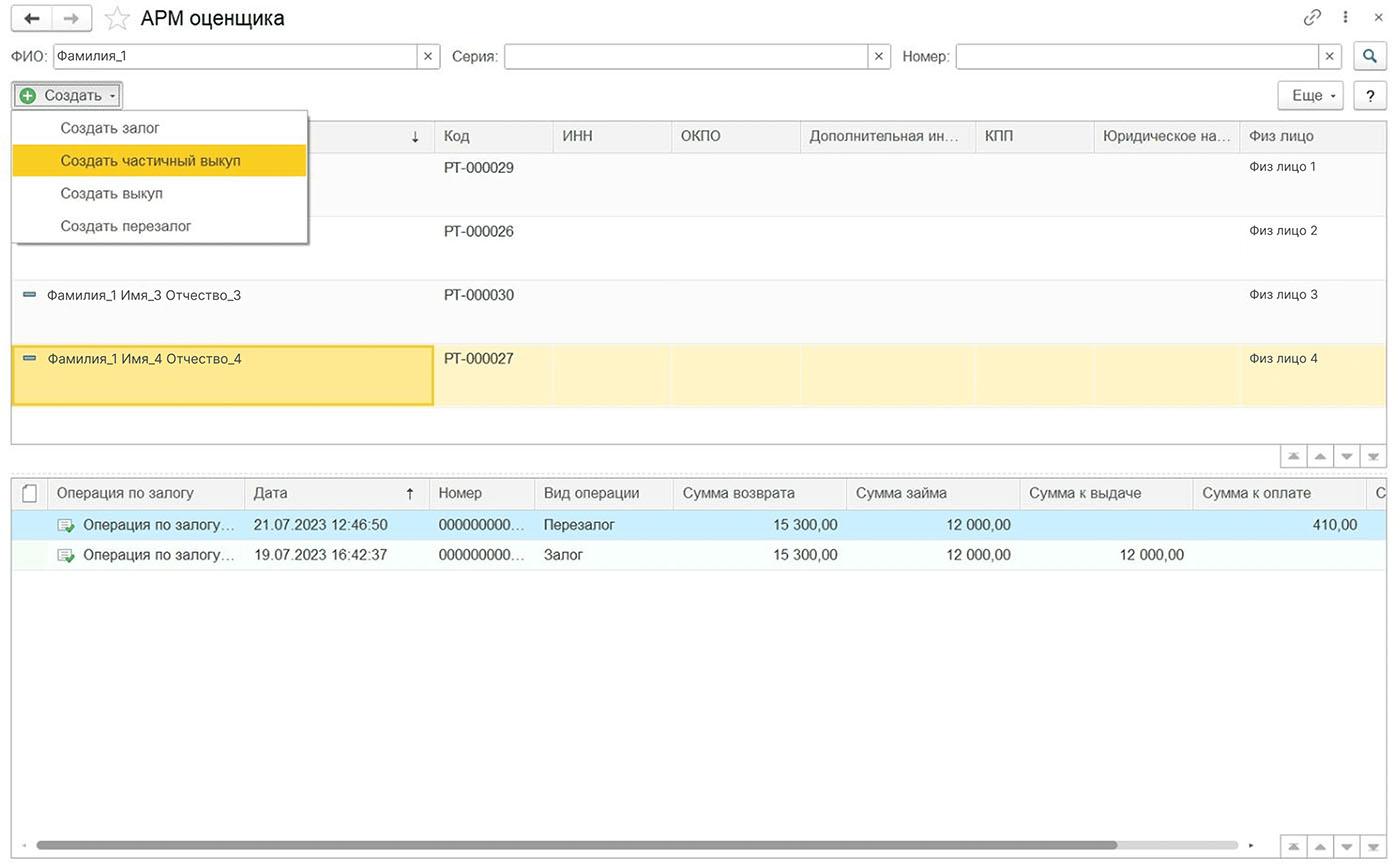The height and width of the screenshot is (868, 1400).
Task: Click the document icon column header
Action: pos(29,493)
